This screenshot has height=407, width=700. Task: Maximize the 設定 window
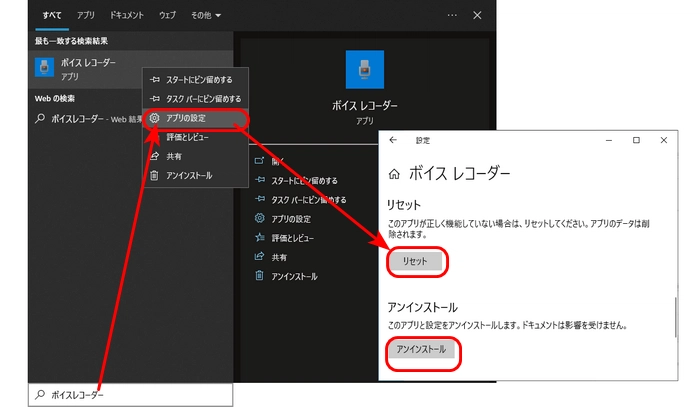pyautogui.click(x=636, y=140)
